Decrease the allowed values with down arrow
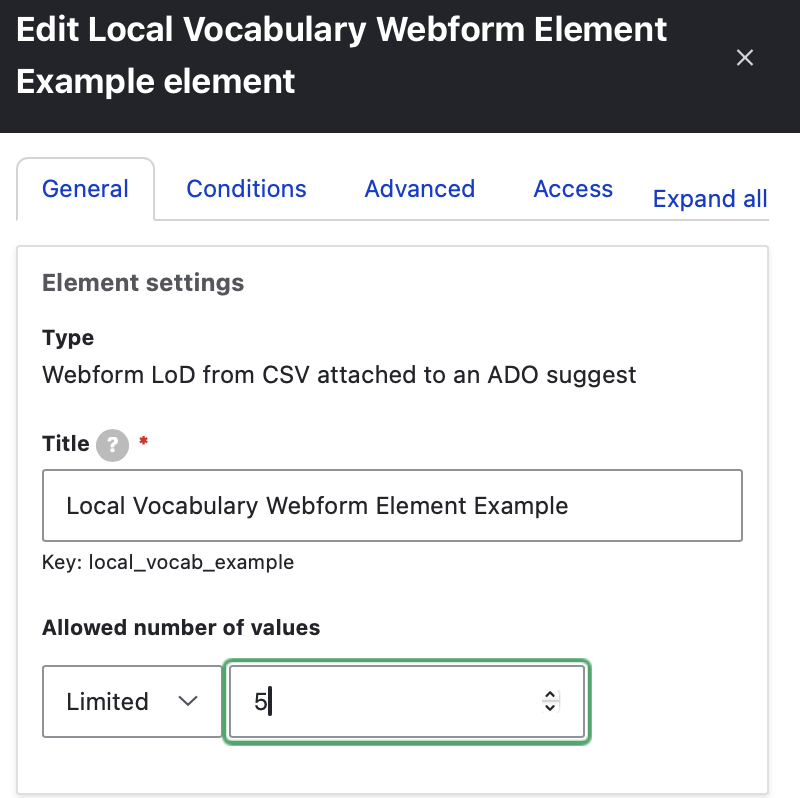Image resolution: width=800 pixels, height=798 pixels. (x=549, y=707)
